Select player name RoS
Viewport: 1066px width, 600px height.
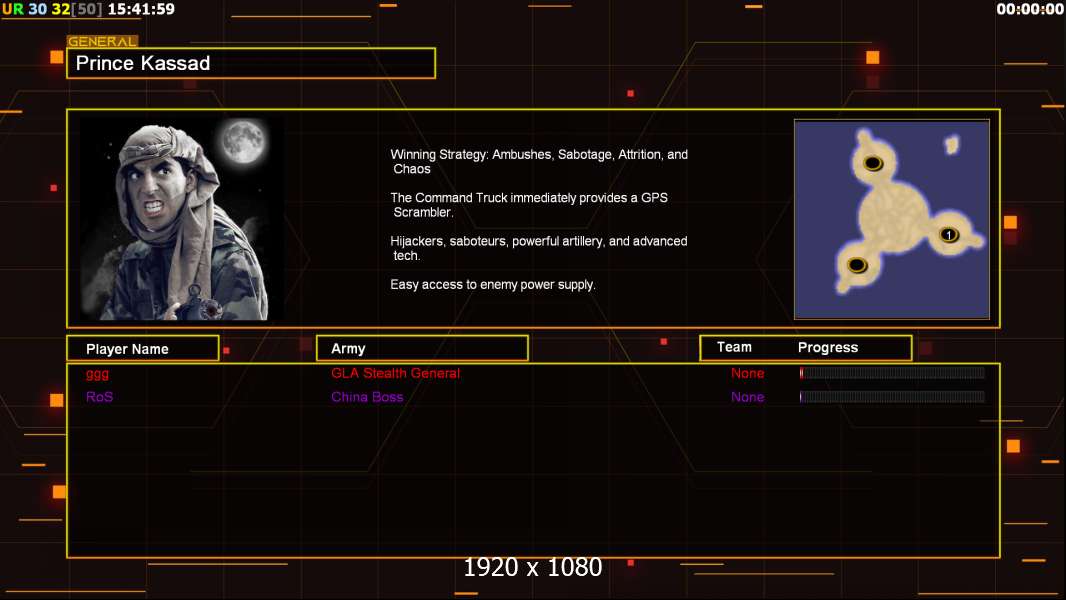[x=99, y=397]
